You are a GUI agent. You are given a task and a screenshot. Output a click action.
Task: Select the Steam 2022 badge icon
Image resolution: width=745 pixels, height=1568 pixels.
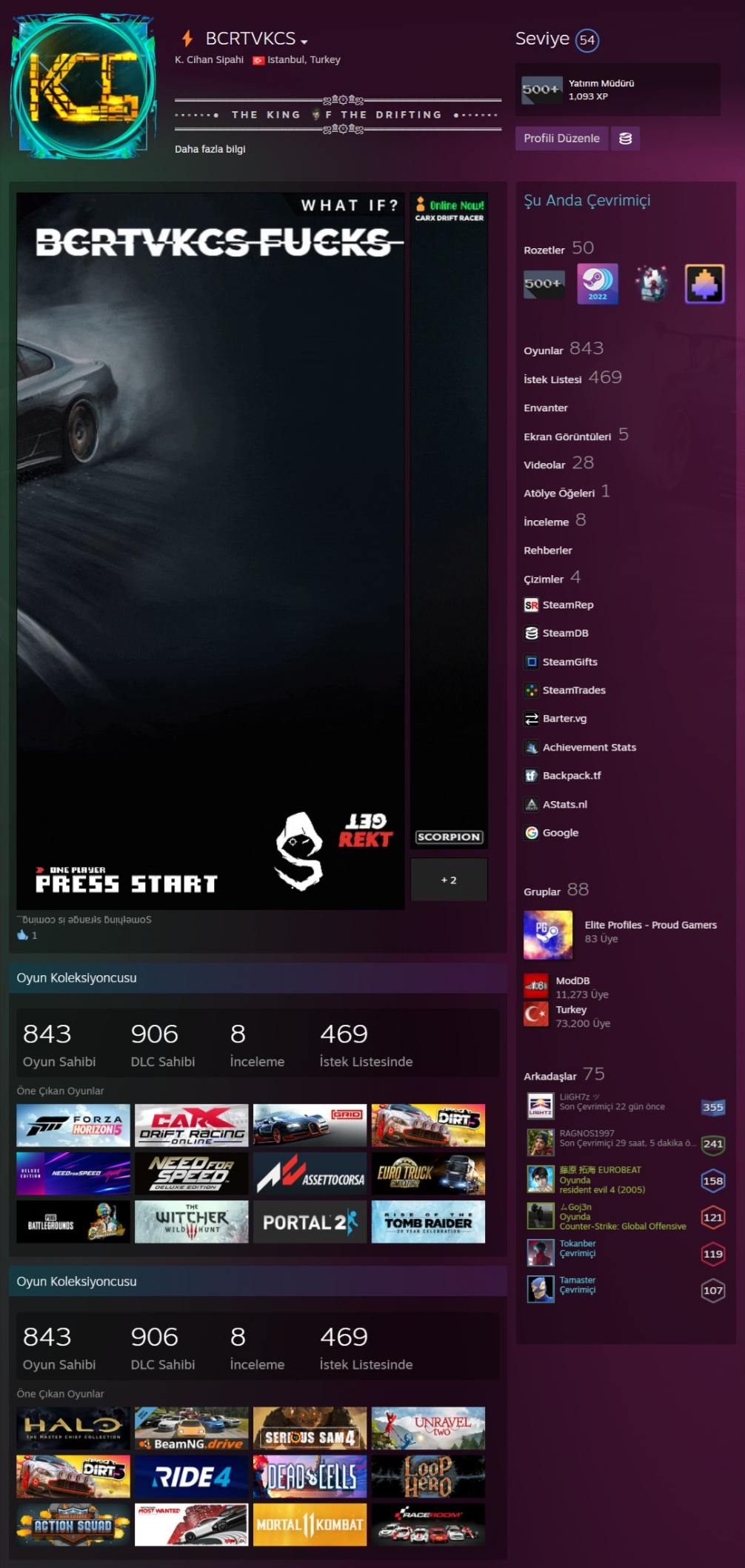(597, 284)
